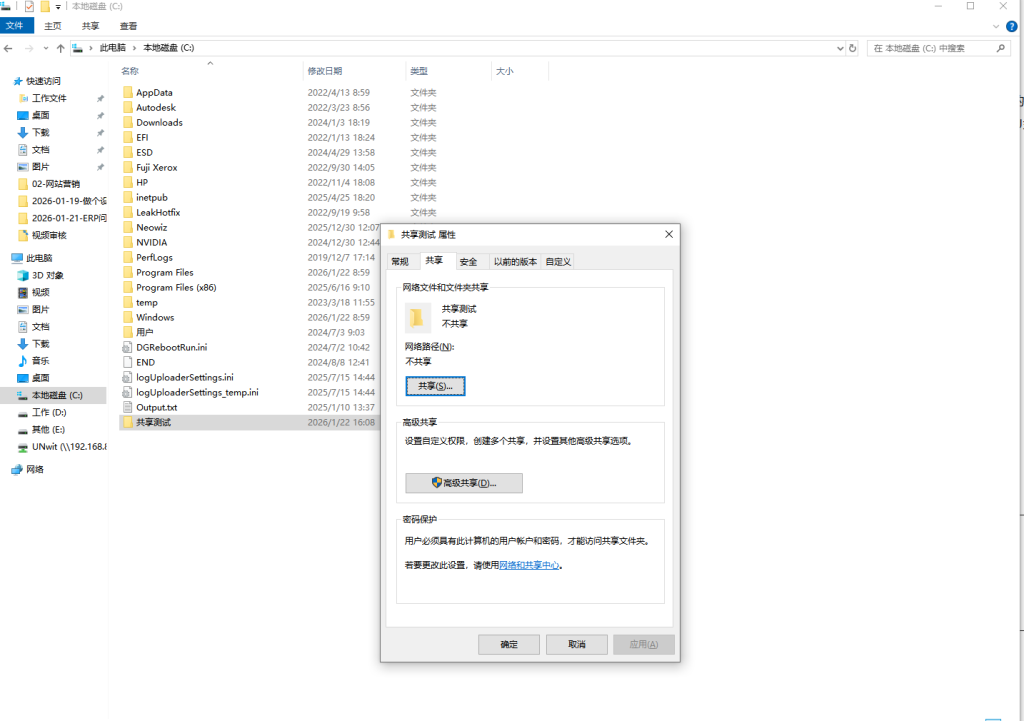Screen dimensions: 1024x721
Task: Open the recent locations chevron next to Forward
Action: [x=46, y=47]
